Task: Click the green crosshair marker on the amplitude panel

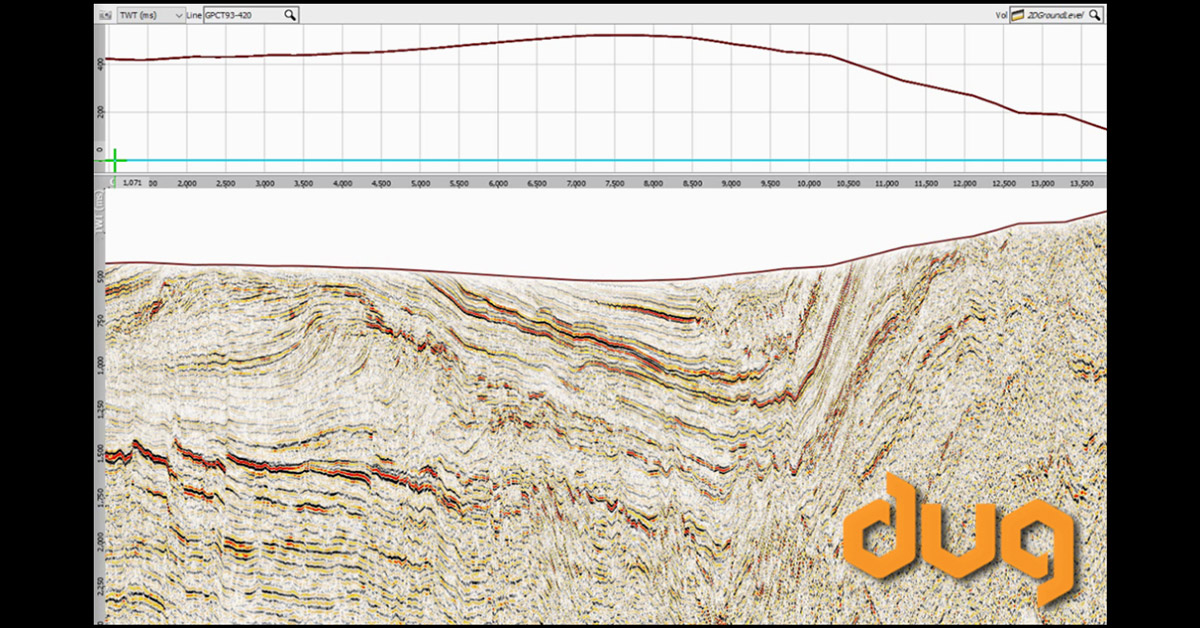Action: point(115,159)
